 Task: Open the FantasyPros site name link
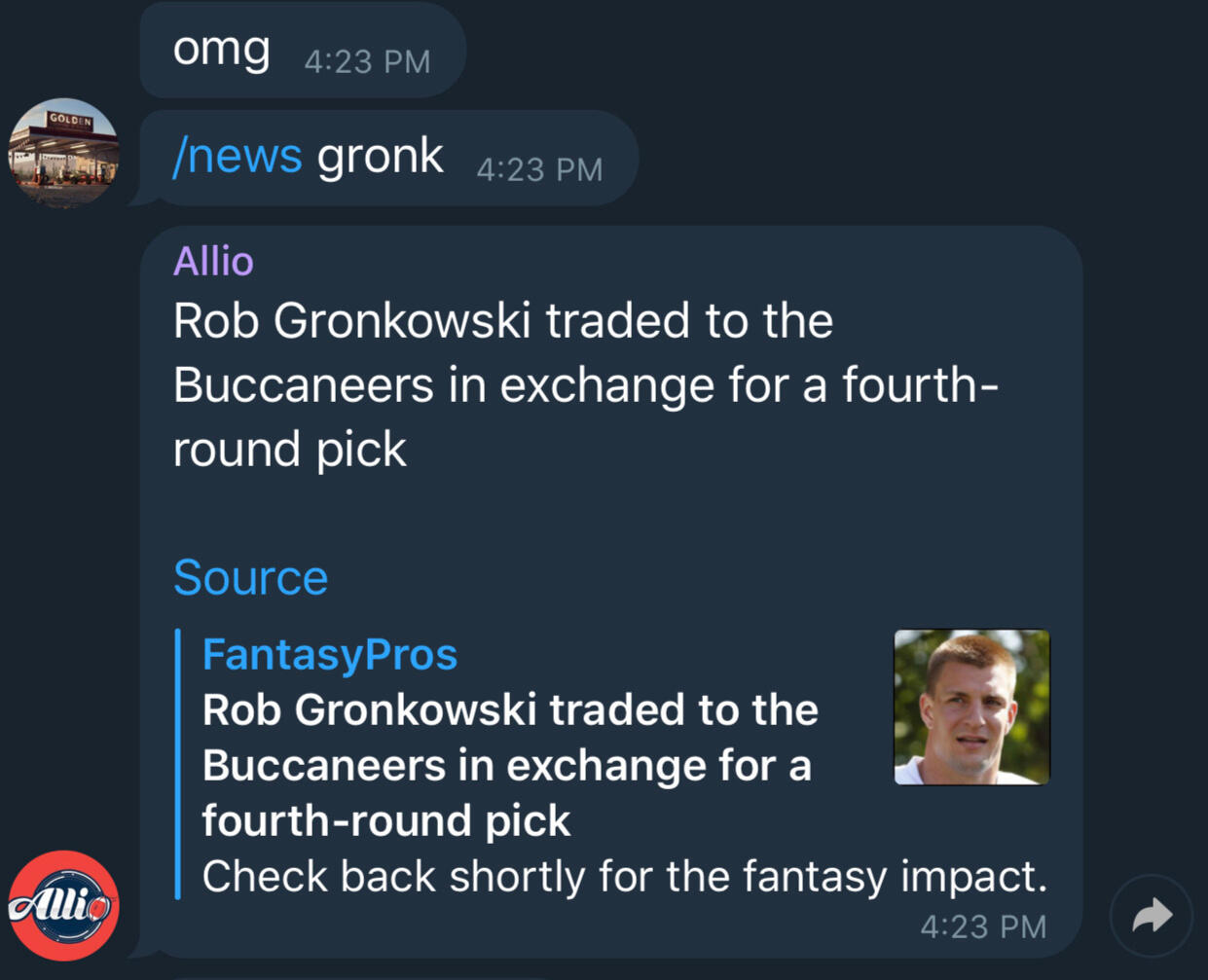click(x=329, y=654)
